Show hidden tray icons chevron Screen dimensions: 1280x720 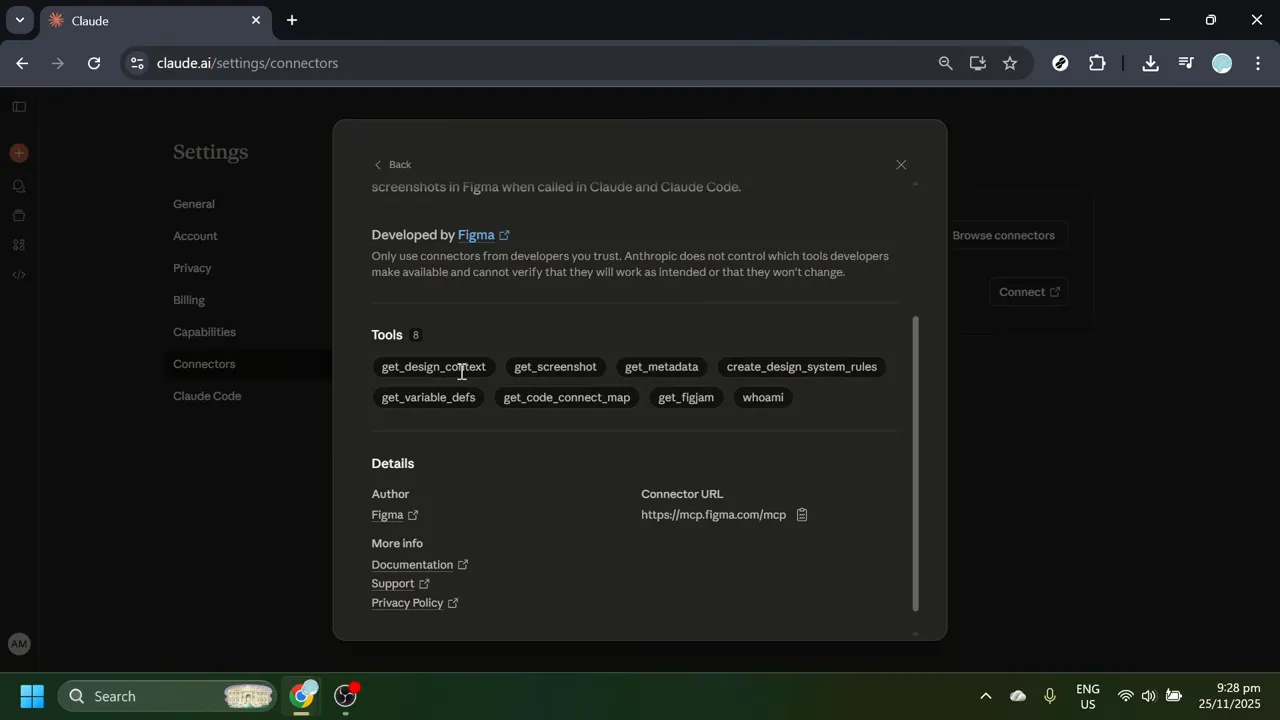tap(985, 696)
